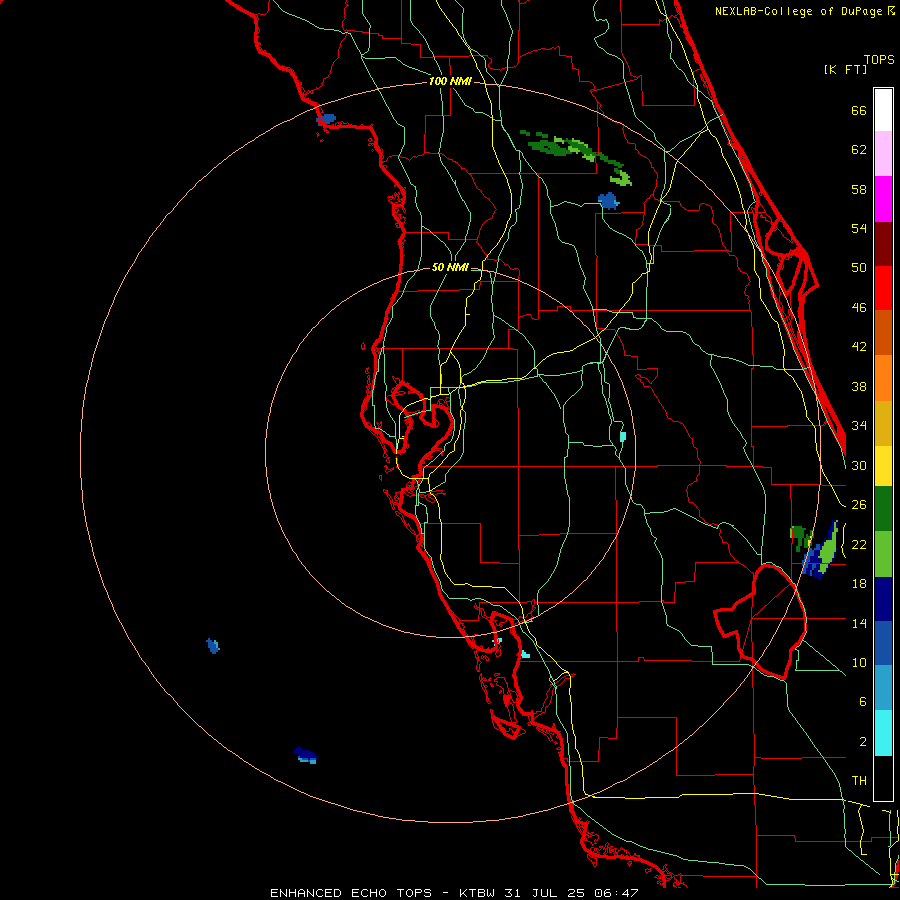Click the legend value 34

tap(859, 426)
